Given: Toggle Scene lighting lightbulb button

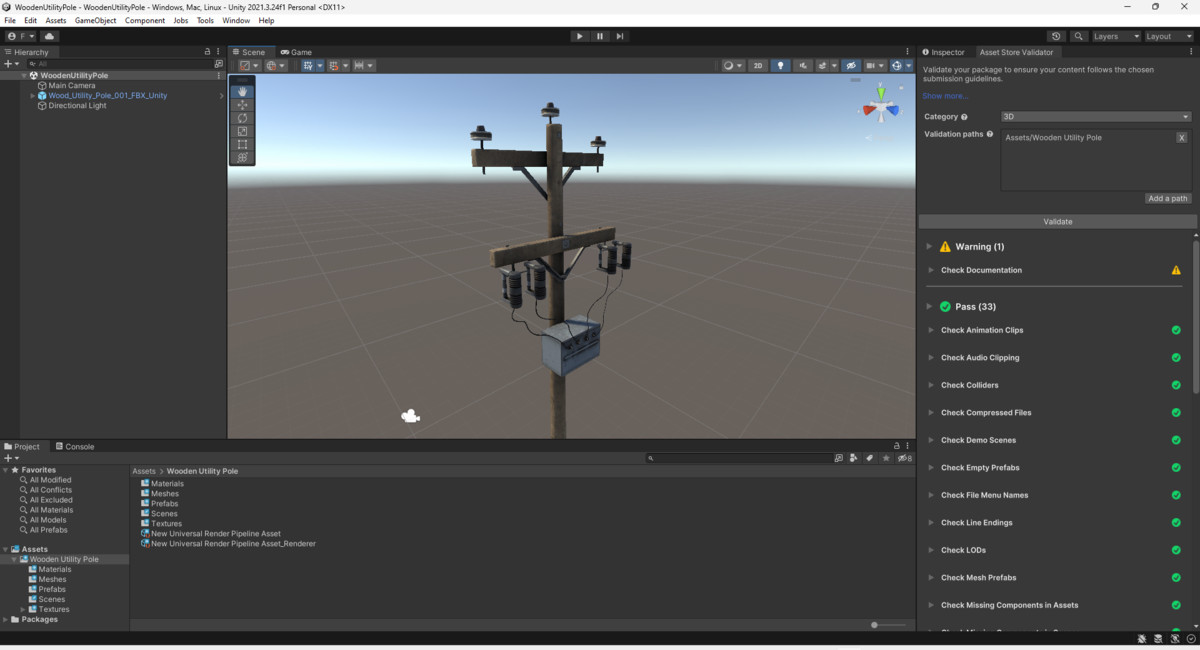Looking at the screenshot, I should [x=781, y=65].
